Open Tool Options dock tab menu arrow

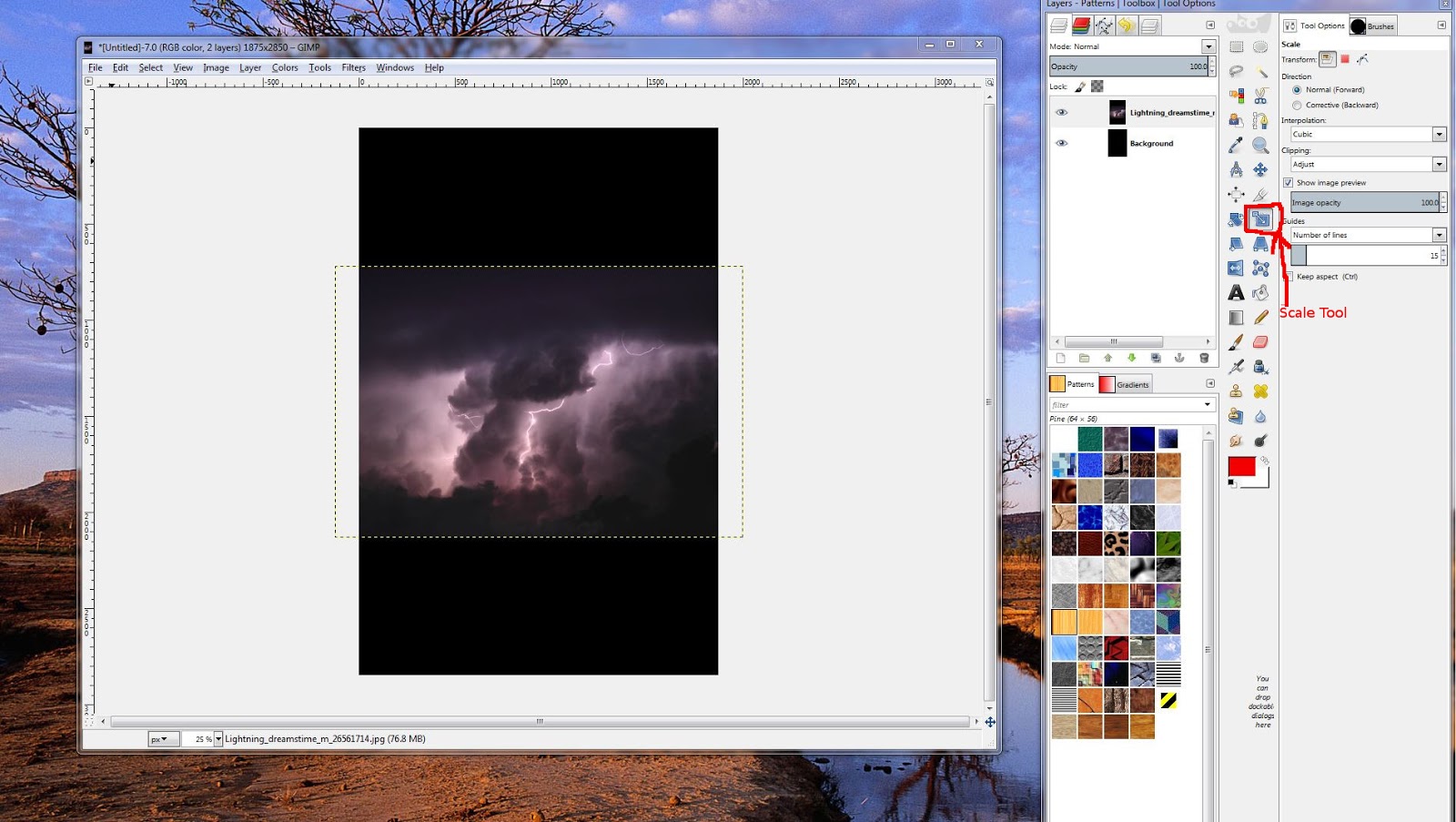pos(1441,25)
